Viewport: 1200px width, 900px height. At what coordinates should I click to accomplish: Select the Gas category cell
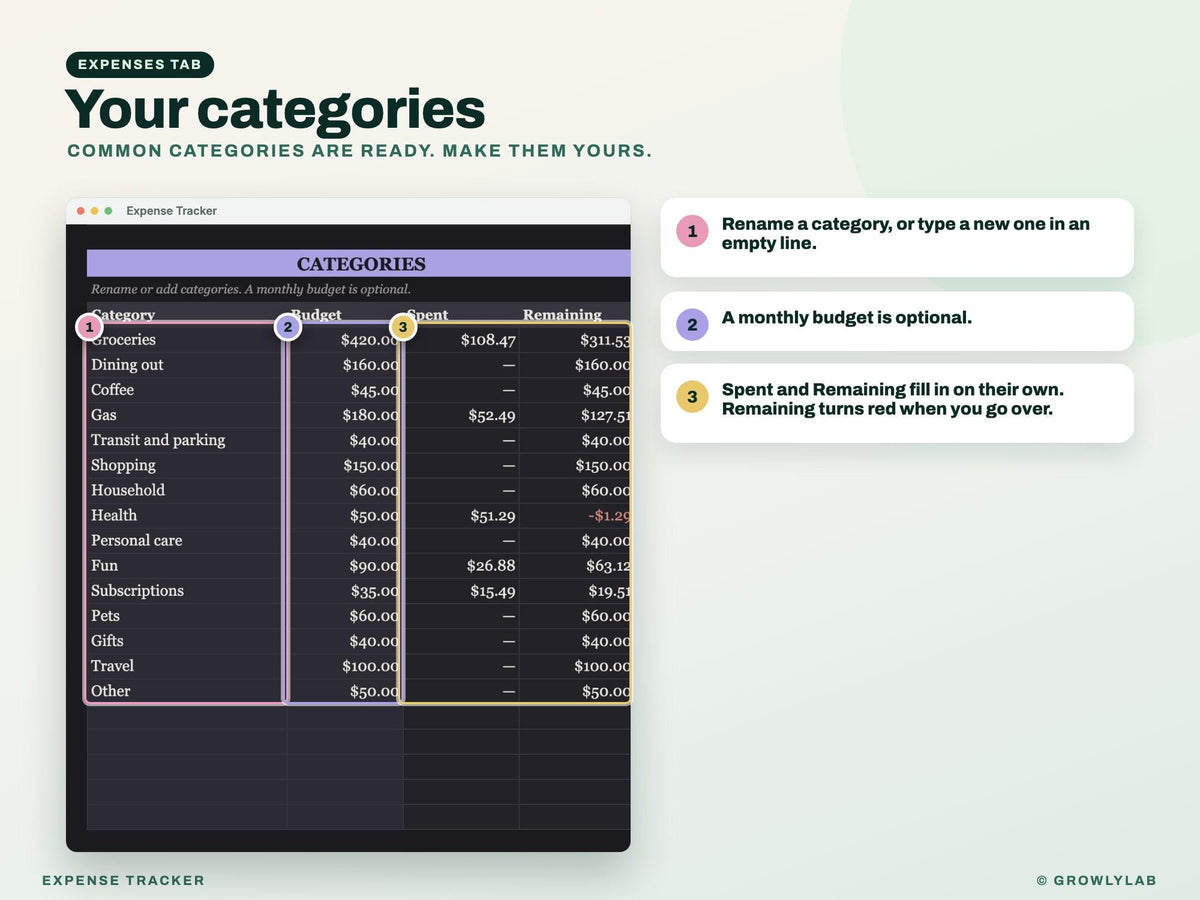[187, 415]
